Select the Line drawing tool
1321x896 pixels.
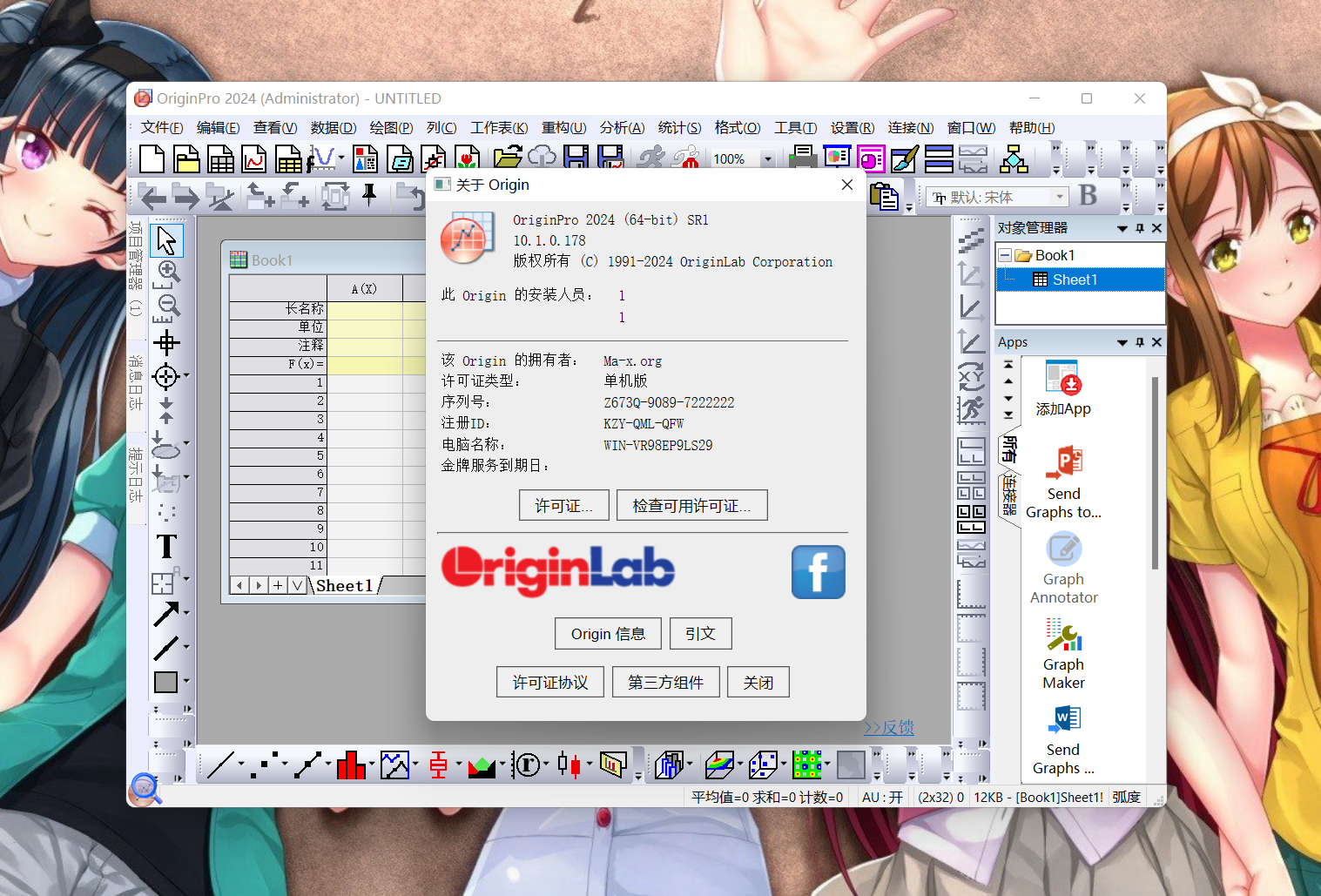[x=165, y=649]
